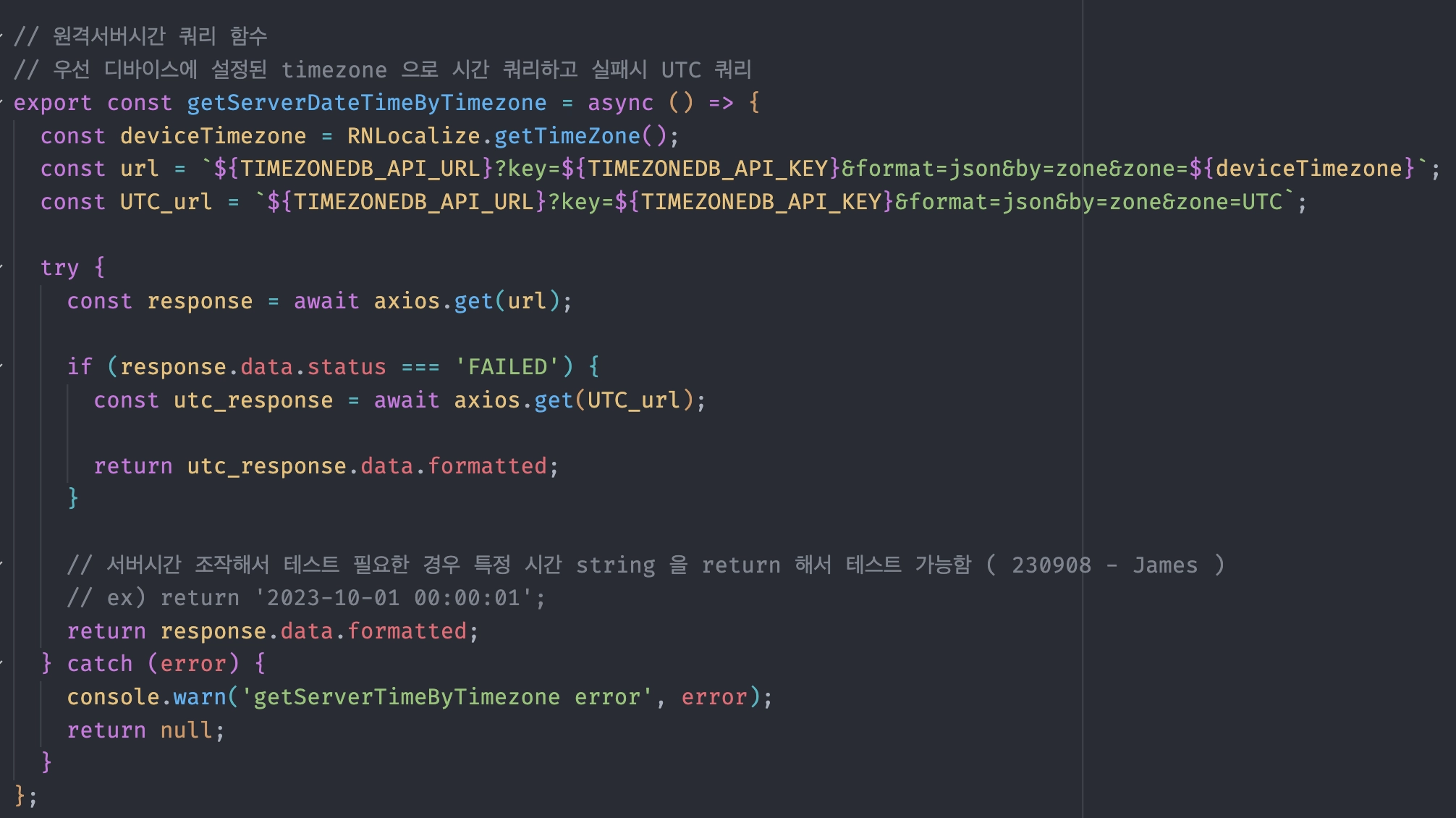
Task: Click 'getServerTimeByTimezone error' string
Action: (446, 697)
